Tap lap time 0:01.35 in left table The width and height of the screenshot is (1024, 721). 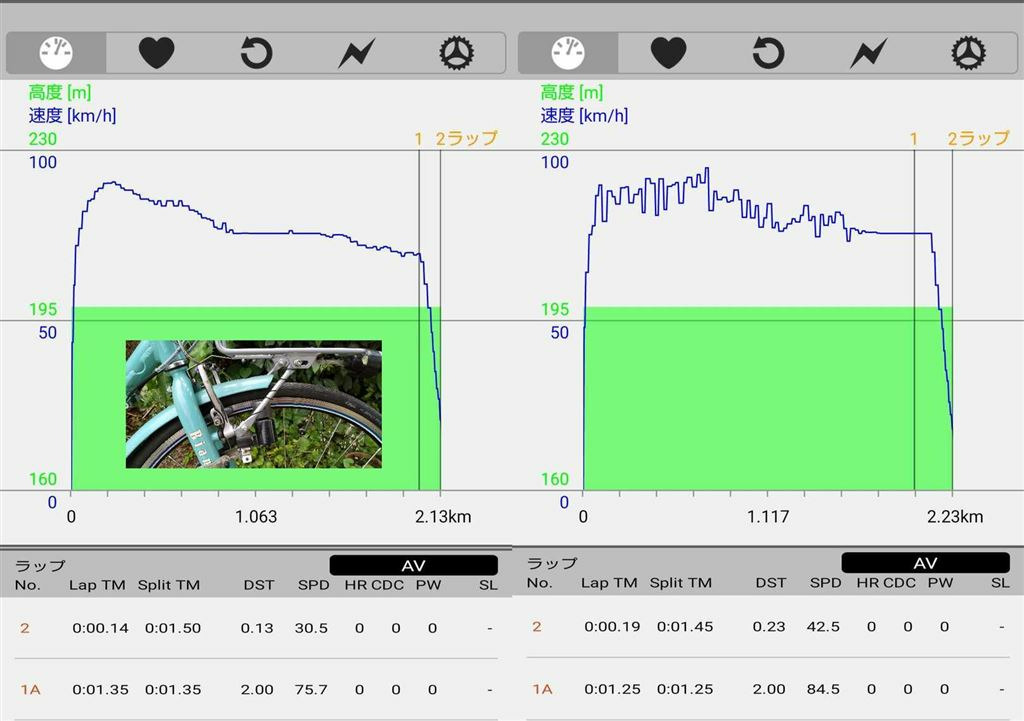click(101, 689)
